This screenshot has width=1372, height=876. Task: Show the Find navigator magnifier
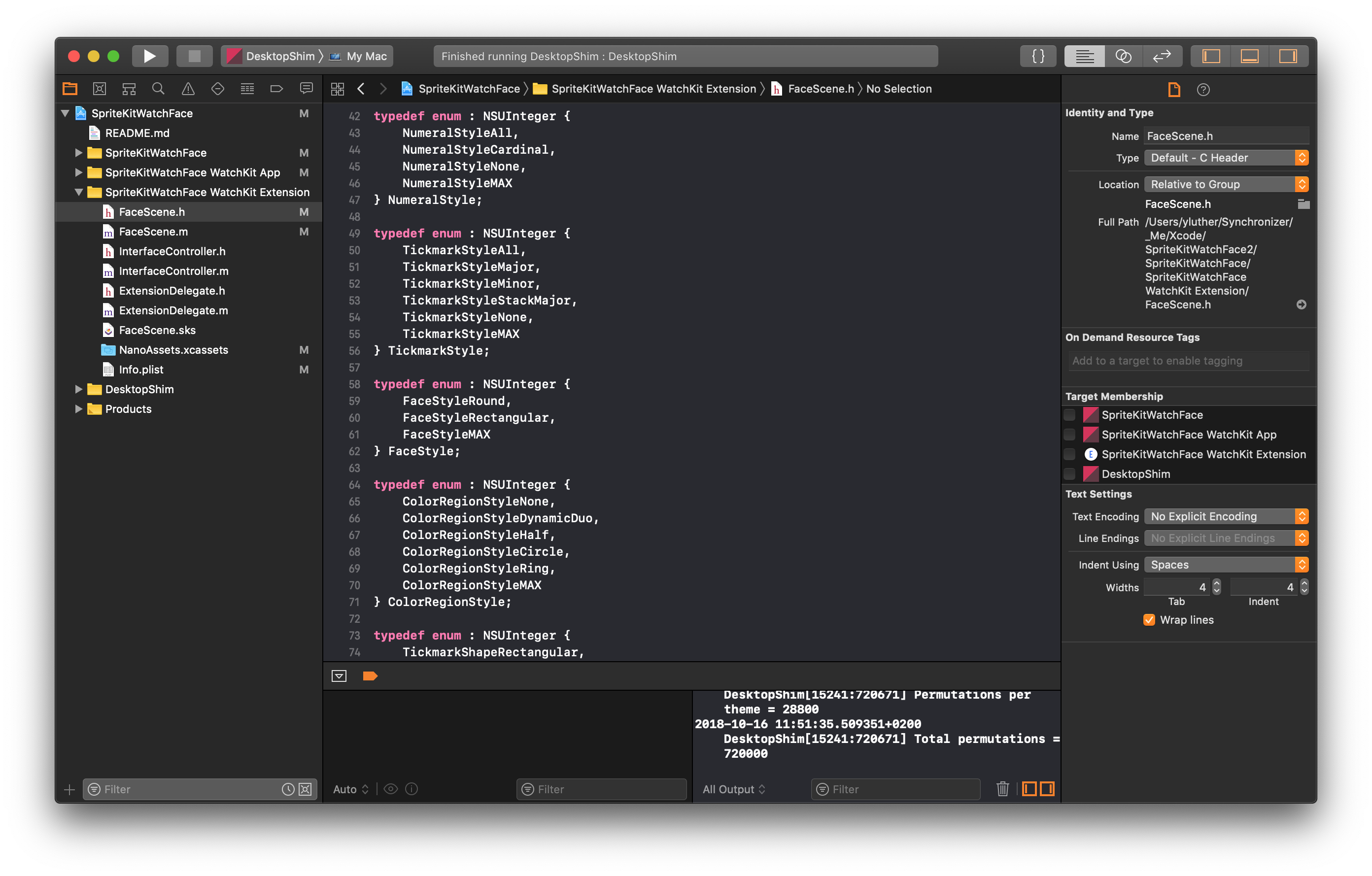click(158, 88)
